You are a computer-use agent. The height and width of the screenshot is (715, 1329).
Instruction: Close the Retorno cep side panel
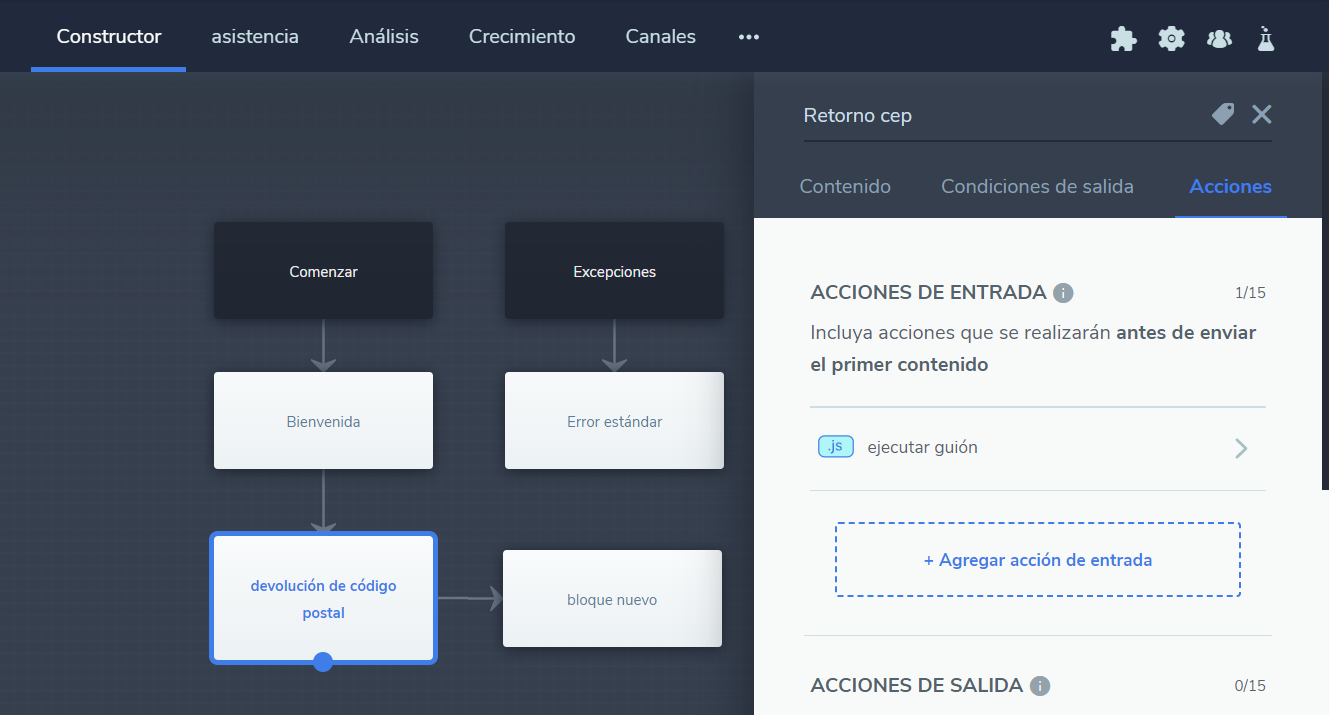[1262, 114]
